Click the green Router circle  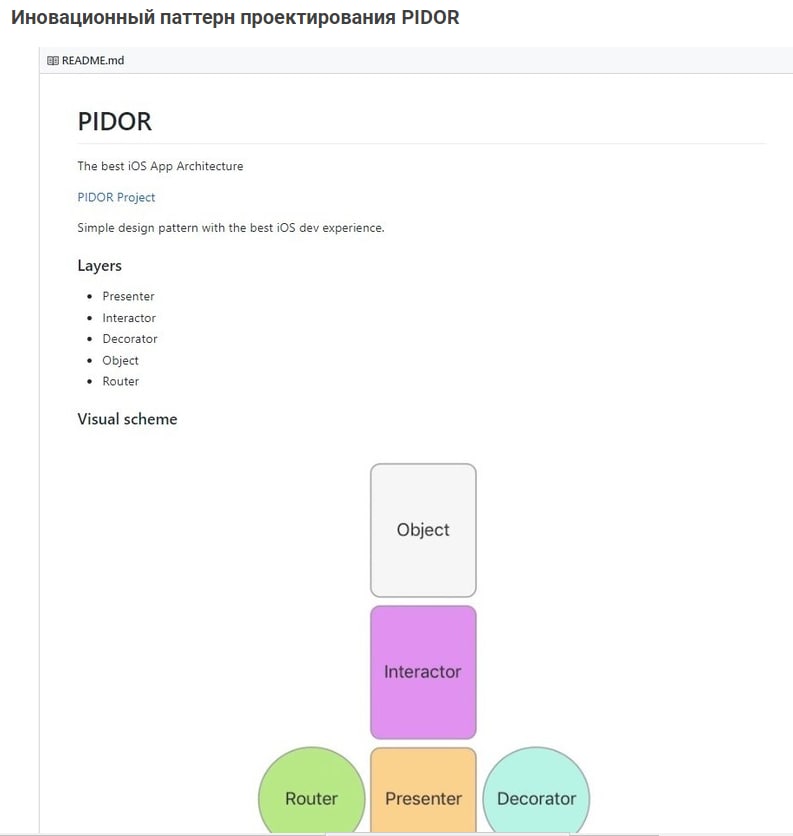click(x=311, y=798)
